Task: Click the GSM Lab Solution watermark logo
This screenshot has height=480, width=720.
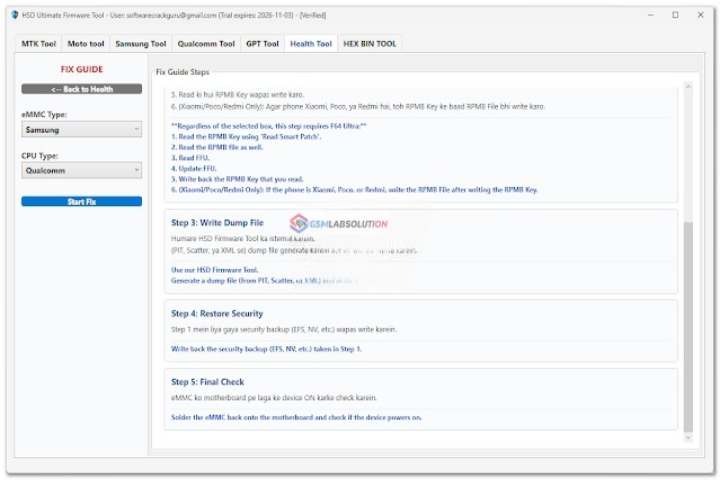Action: tap(338, 224)
